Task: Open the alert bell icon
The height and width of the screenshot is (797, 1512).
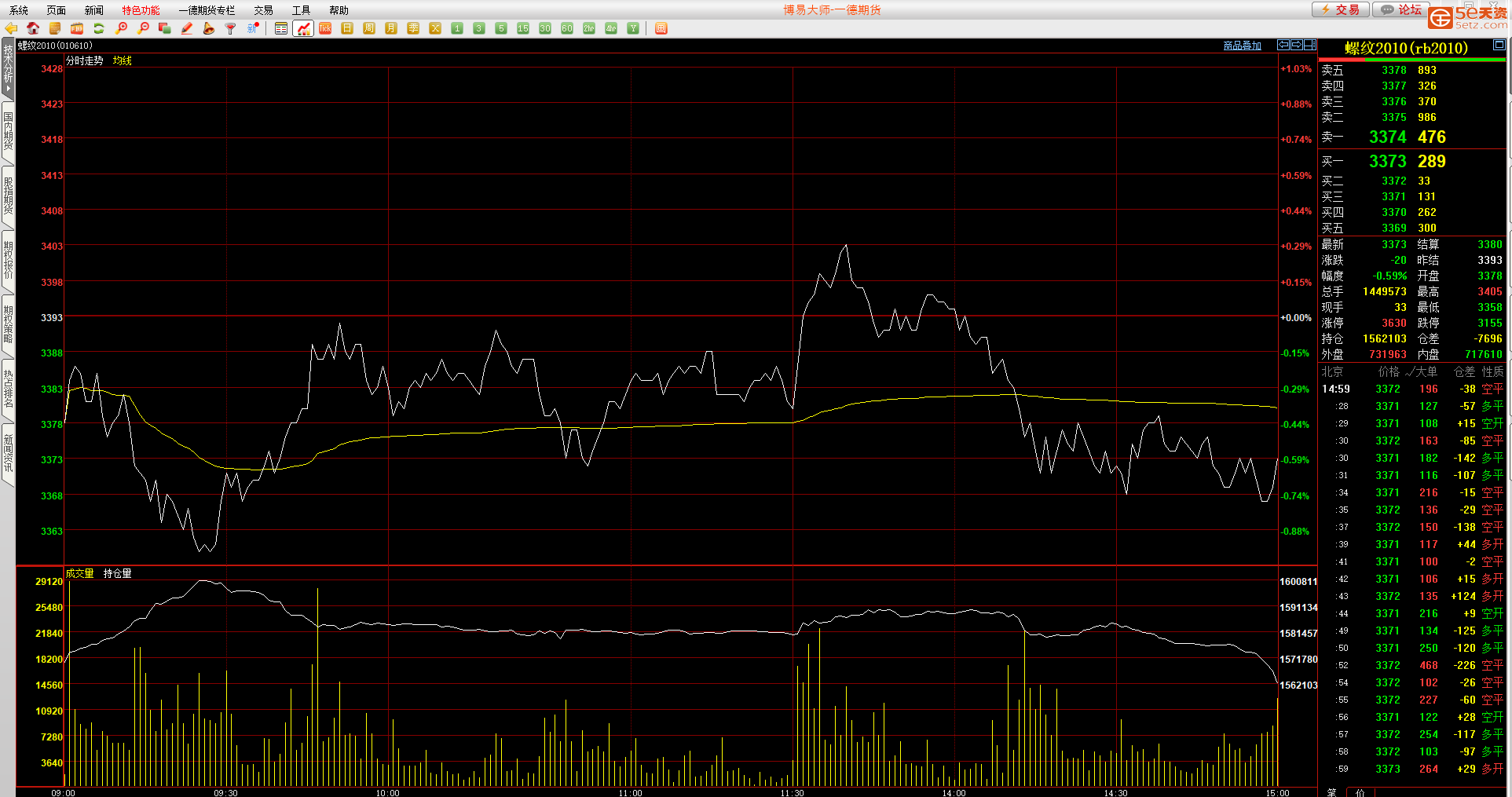Action: 209,28
